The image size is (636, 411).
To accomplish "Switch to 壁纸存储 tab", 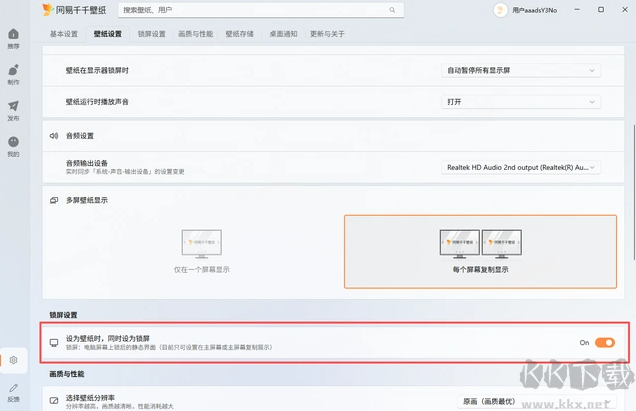I will tap(239, 34).
